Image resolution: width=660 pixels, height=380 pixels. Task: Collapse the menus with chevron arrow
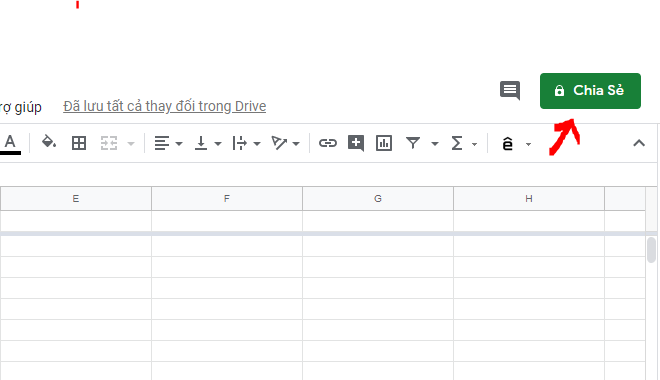[x=639, y=143]
